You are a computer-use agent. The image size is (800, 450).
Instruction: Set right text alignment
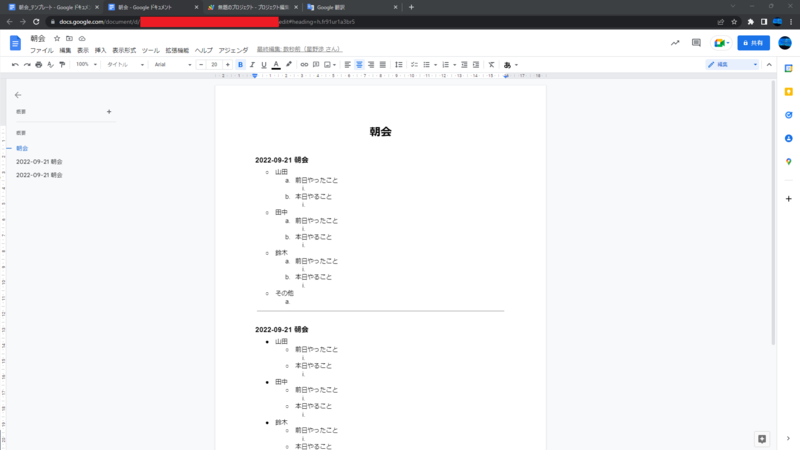click(371, 65)
